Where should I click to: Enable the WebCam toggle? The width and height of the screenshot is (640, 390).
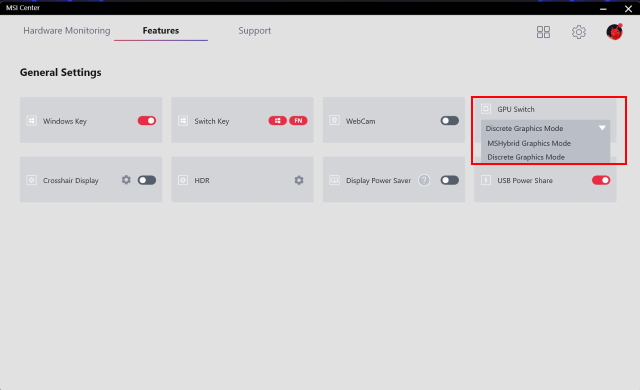449,121
